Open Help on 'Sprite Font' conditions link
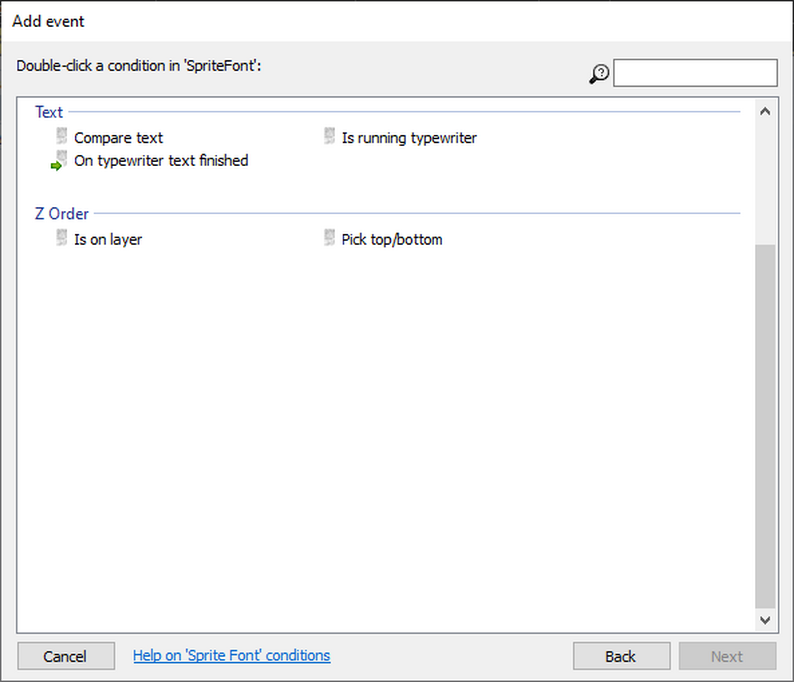 click(x=231, y=655)
